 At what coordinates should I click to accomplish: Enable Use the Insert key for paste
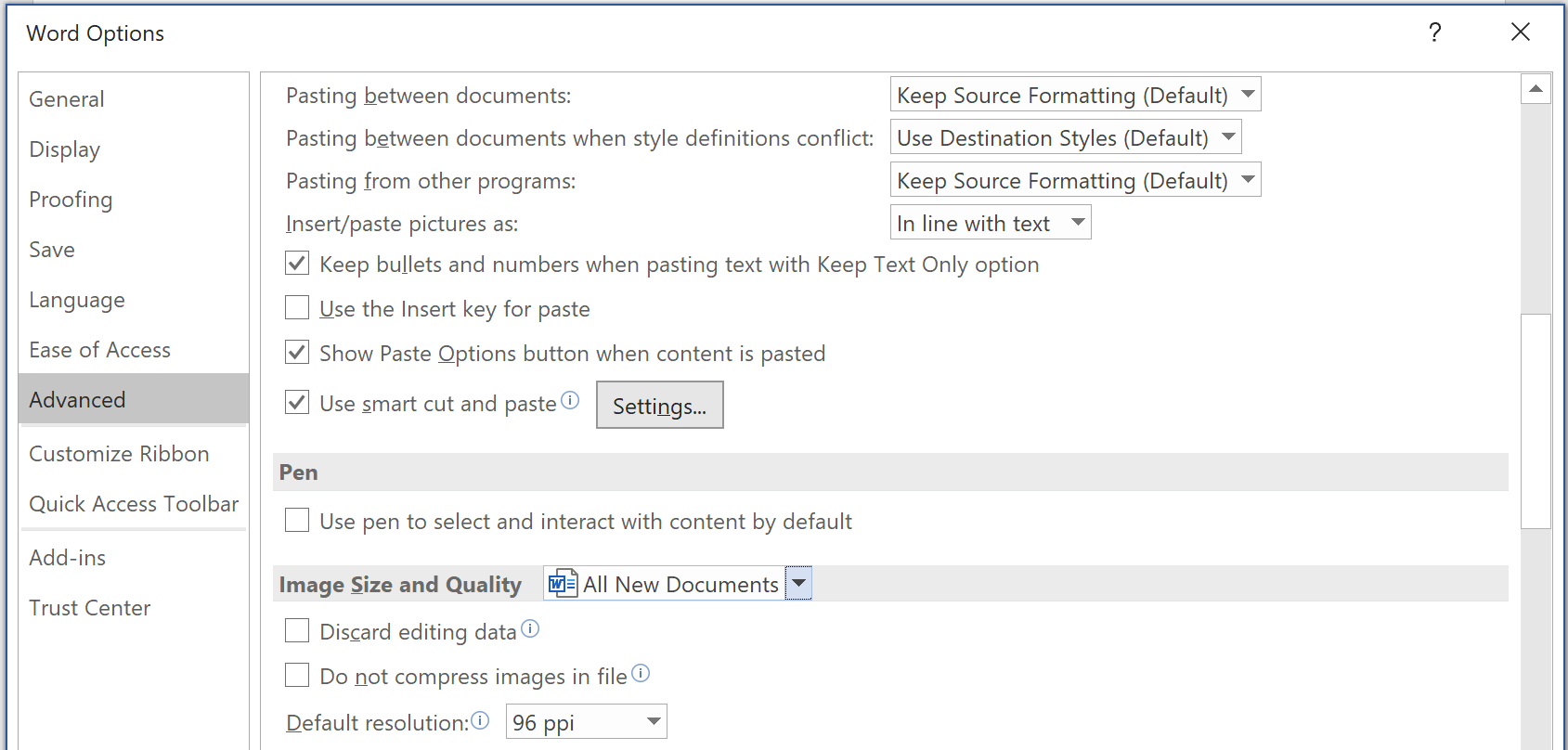pos(297,308)
